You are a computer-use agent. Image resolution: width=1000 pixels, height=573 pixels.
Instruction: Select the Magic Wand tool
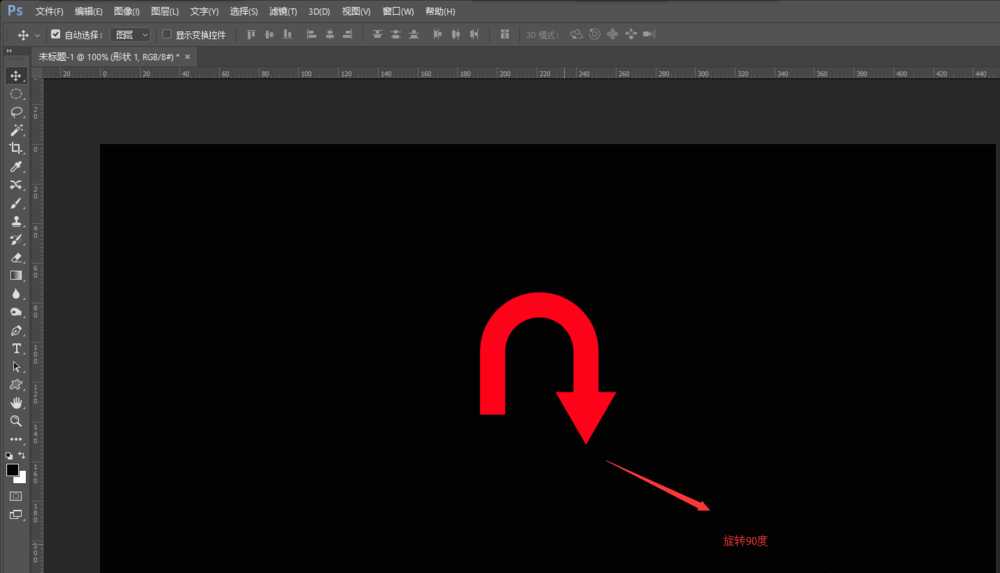pos(16,130)
